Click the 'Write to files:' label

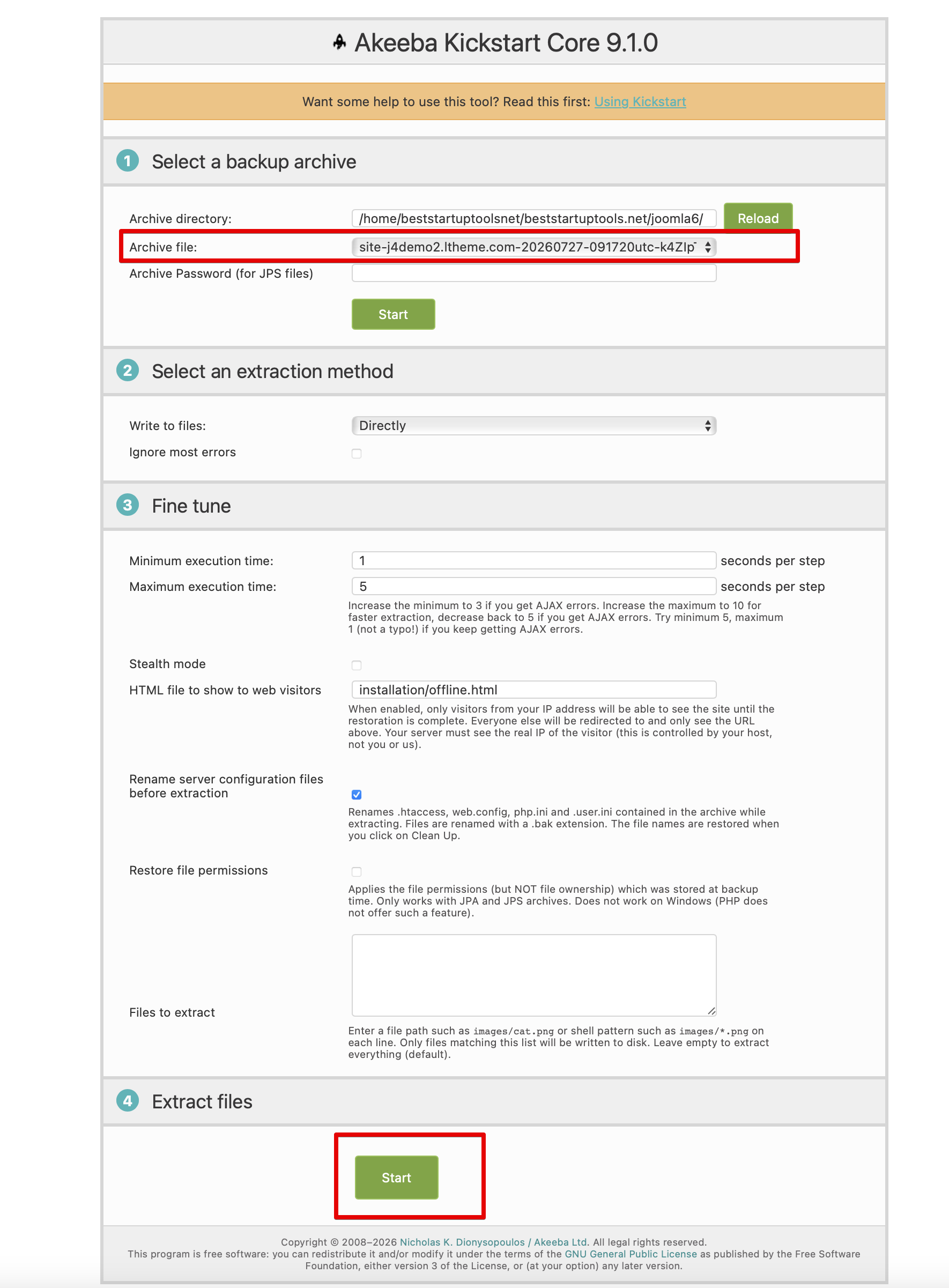[x=168, y=426]
